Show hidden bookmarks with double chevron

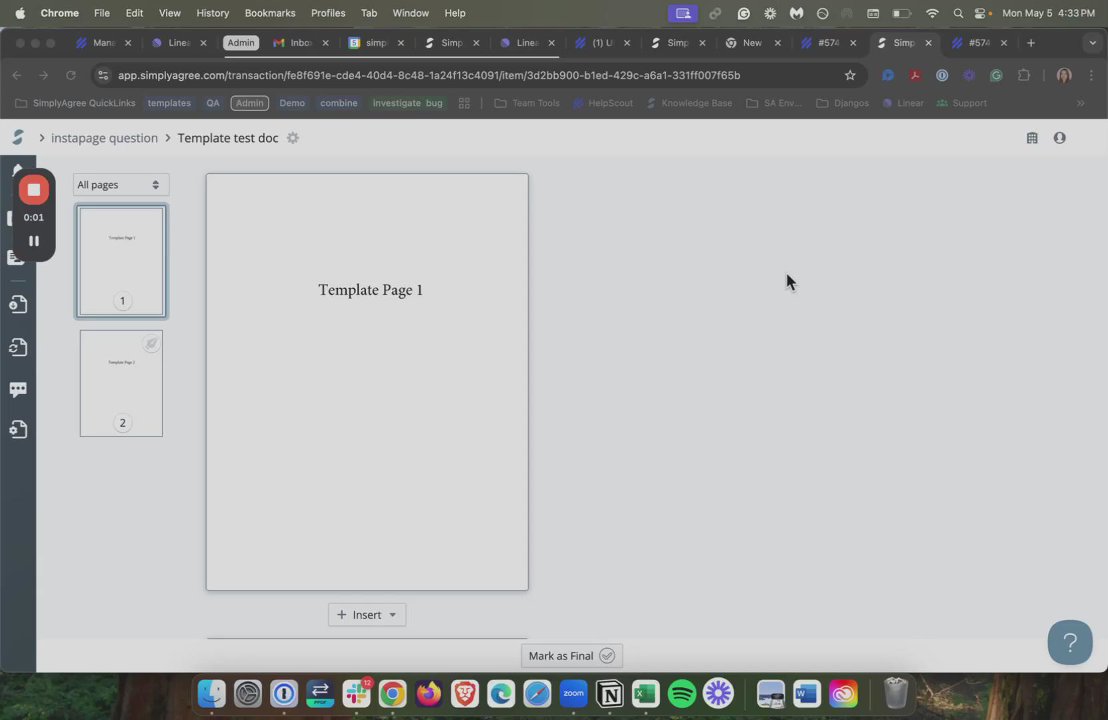pos(1080,103)
